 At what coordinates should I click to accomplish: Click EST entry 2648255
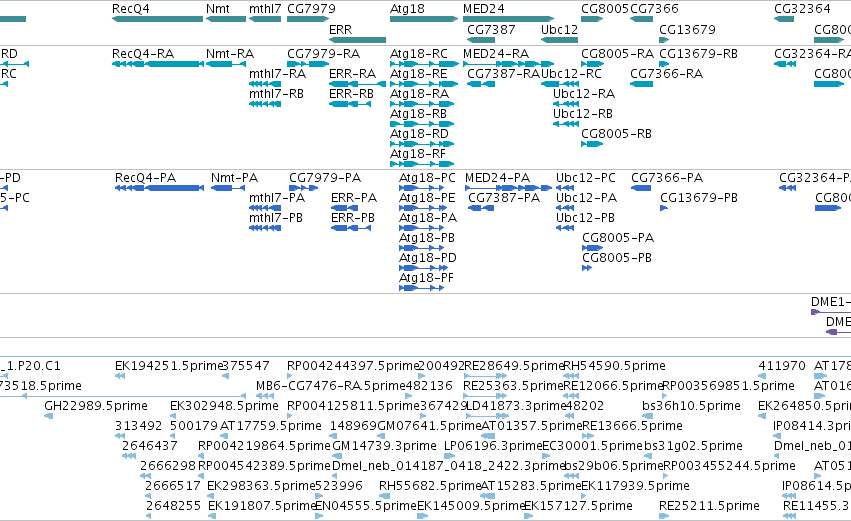[149, 516]
